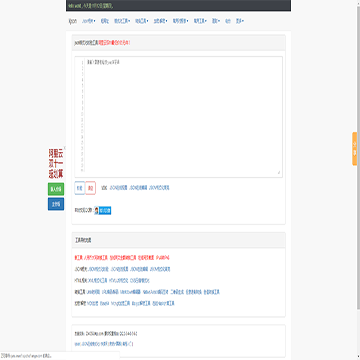Click the solid blue button under the Aliyun ad
Image resolution: width=360 pixels, height=360 pixels.
pyautogui.click(x=56, y=204)
